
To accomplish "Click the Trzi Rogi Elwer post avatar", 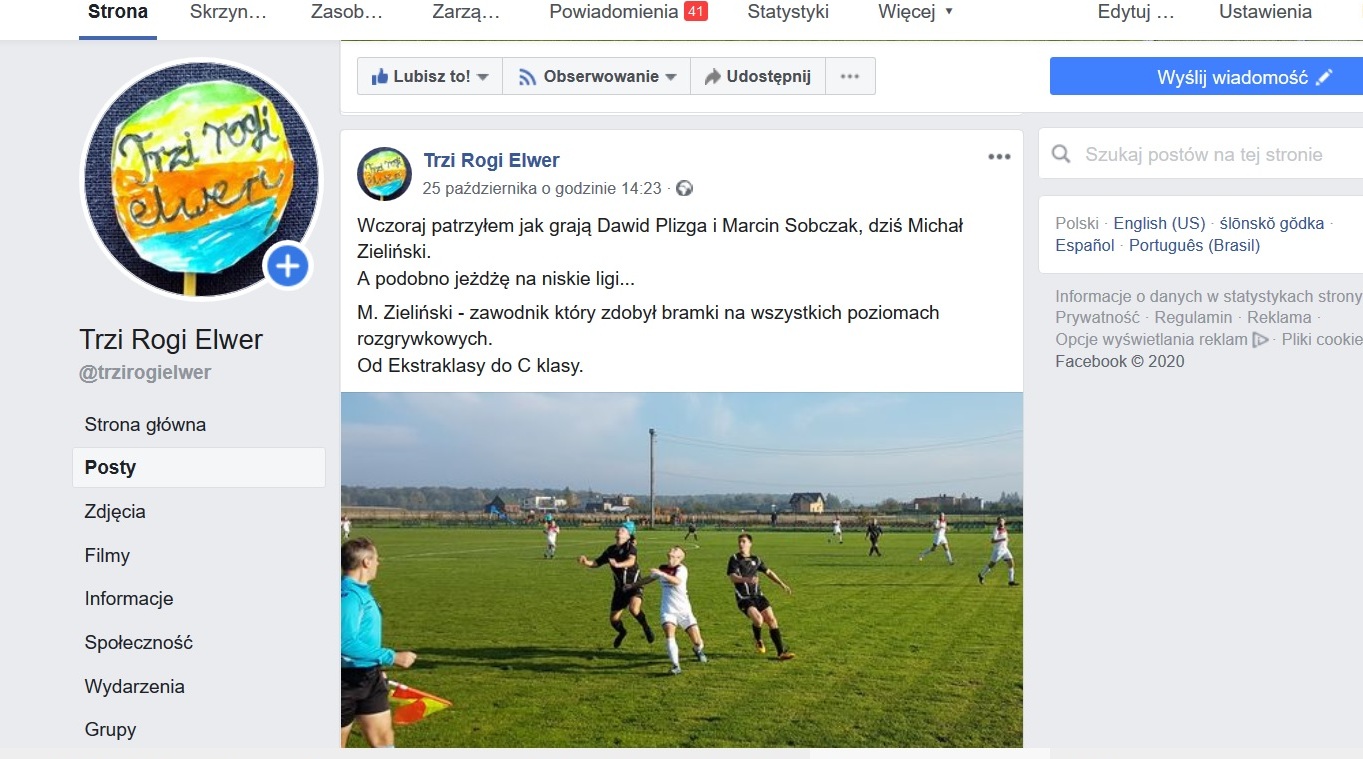I will point(384,173).
